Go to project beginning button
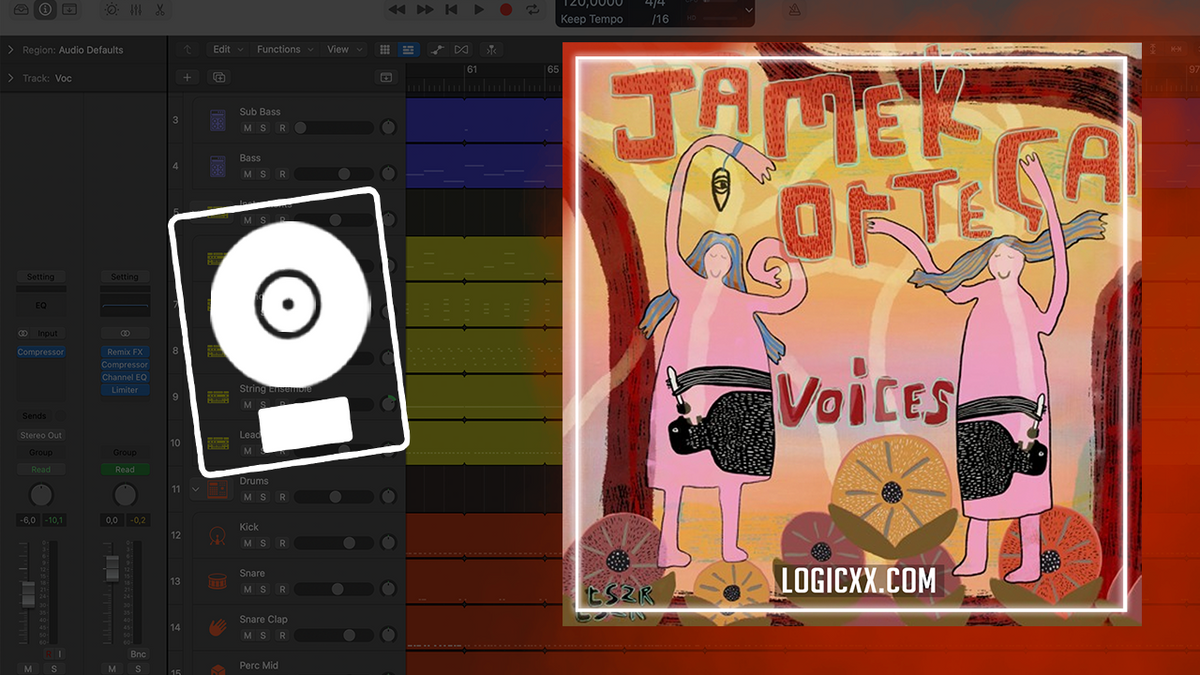 coord(452,9)
